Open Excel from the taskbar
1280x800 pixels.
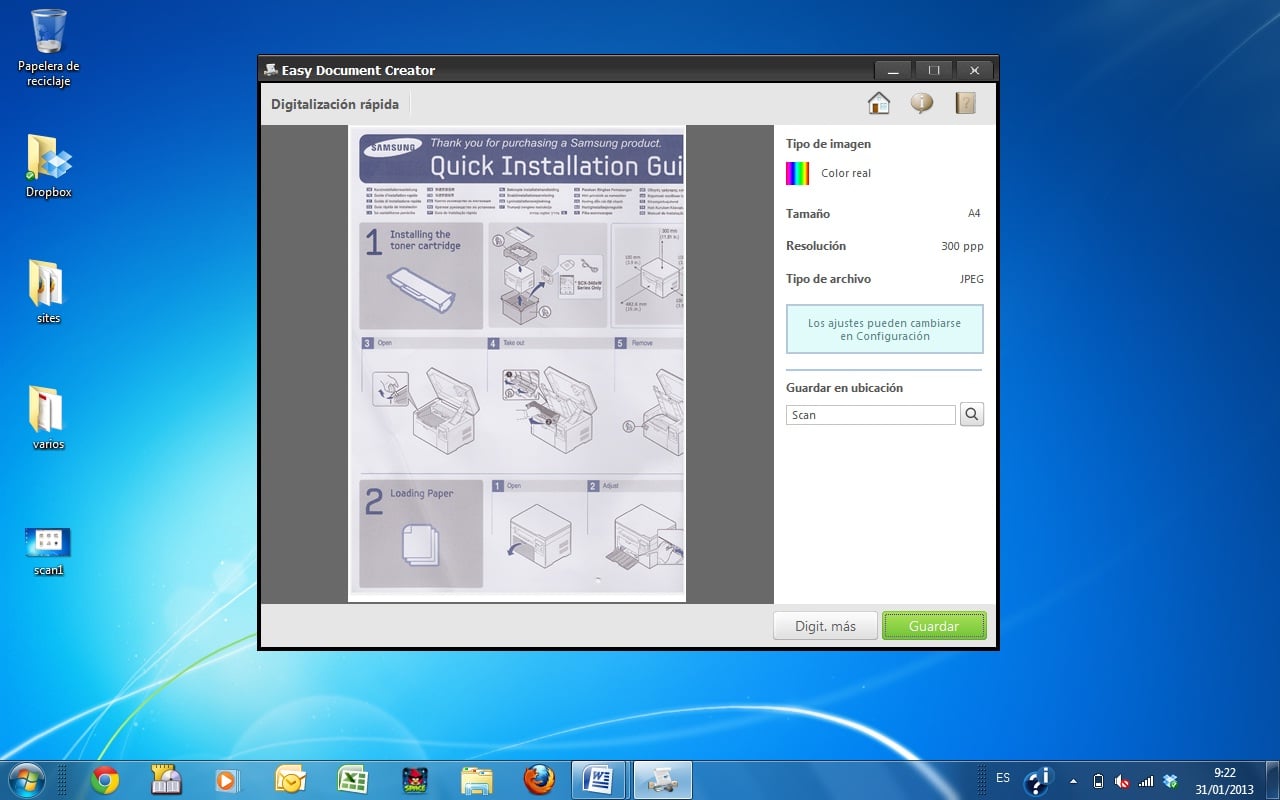[352, 778]
